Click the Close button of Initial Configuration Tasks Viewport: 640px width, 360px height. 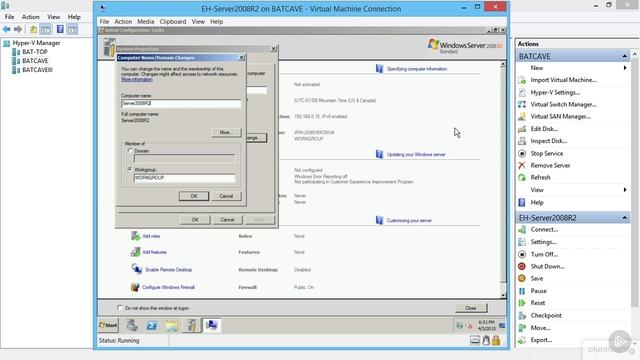pos(471,308)
